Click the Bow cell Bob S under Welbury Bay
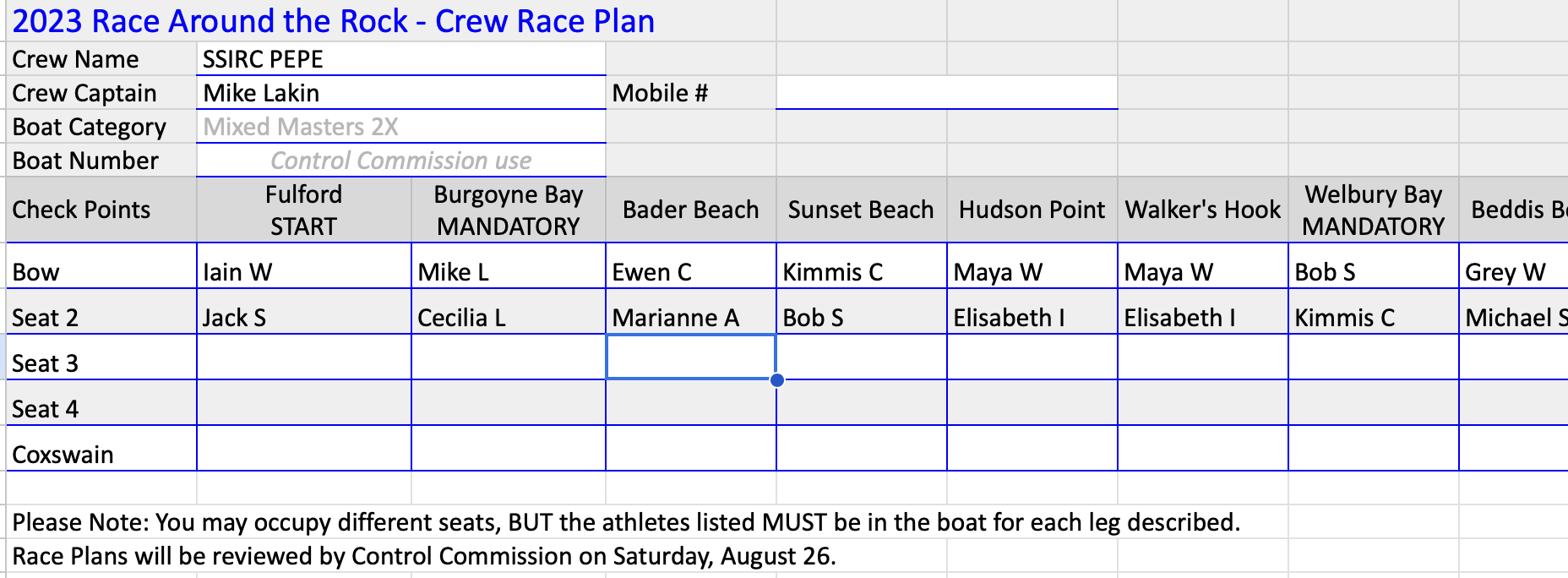The width and height of the screenshot is (1568, 578). pos(1374,266)
